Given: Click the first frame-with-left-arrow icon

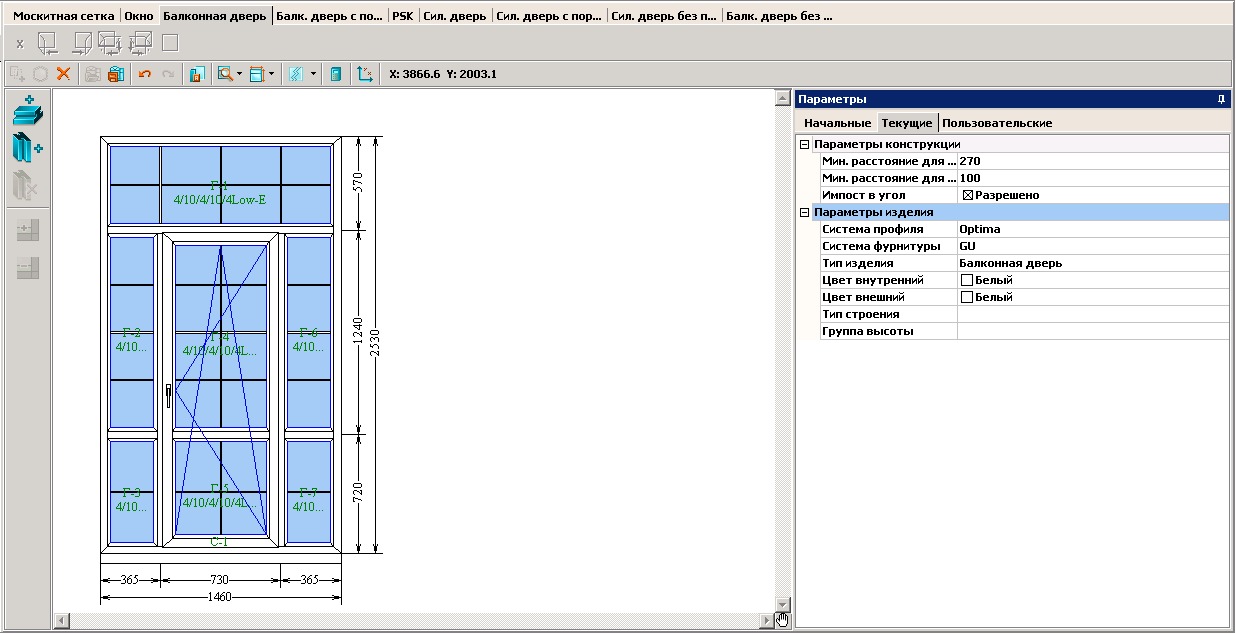Looking at the screenshot, I should (47, 43).
